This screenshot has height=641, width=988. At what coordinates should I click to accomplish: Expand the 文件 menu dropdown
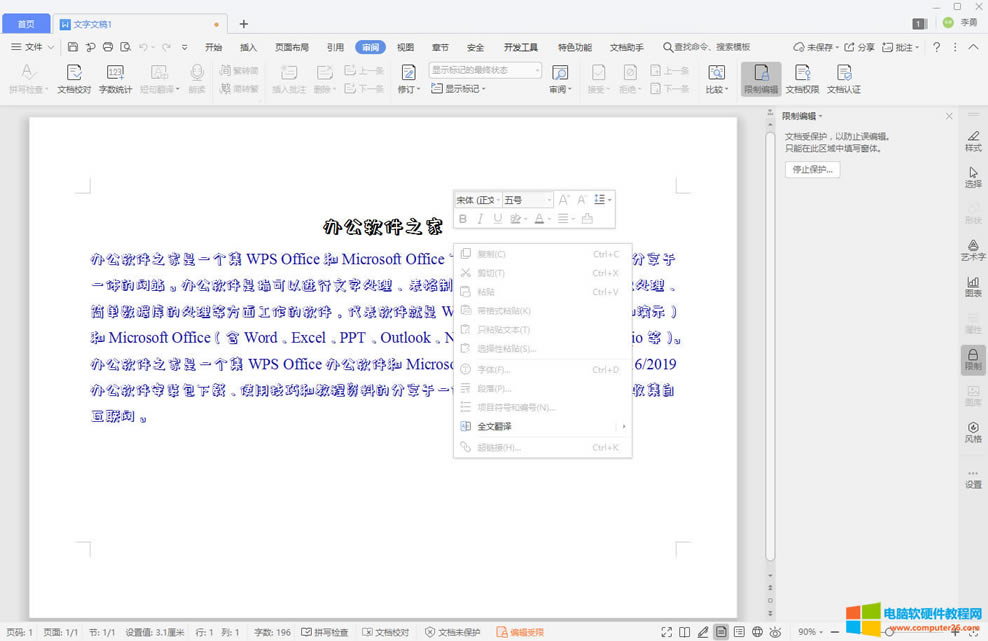(x=33, y=47)
